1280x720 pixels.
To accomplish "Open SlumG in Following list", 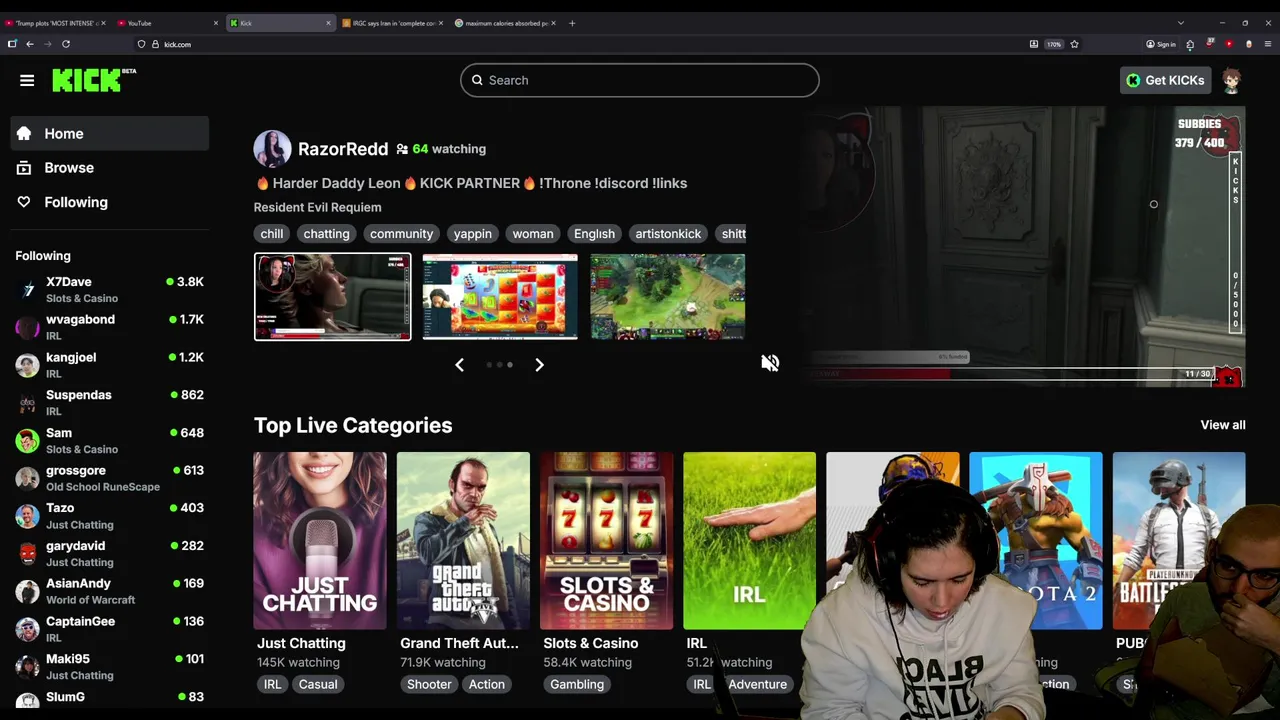I will tap(110, 697).
